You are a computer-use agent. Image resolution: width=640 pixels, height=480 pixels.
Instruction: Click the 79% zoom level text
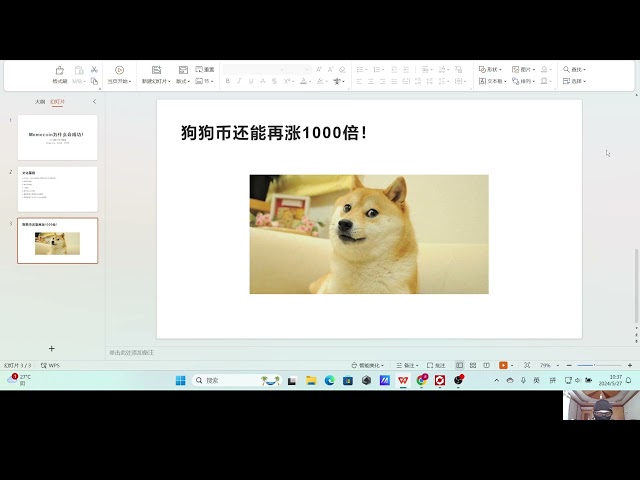[x=545, y=365]
